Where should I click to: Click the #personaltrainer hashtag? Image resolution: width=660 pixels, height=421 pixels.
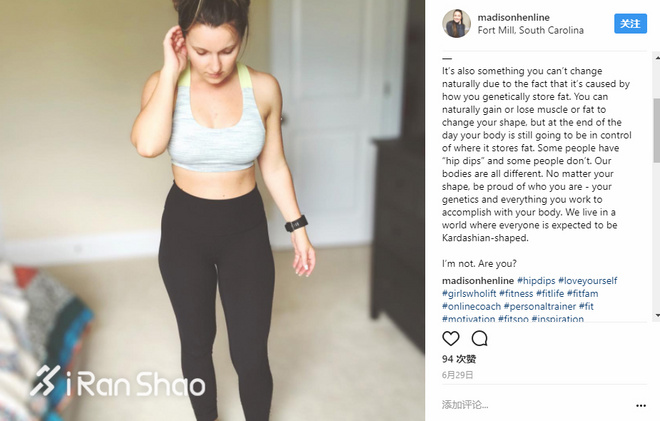pos(540,306)
